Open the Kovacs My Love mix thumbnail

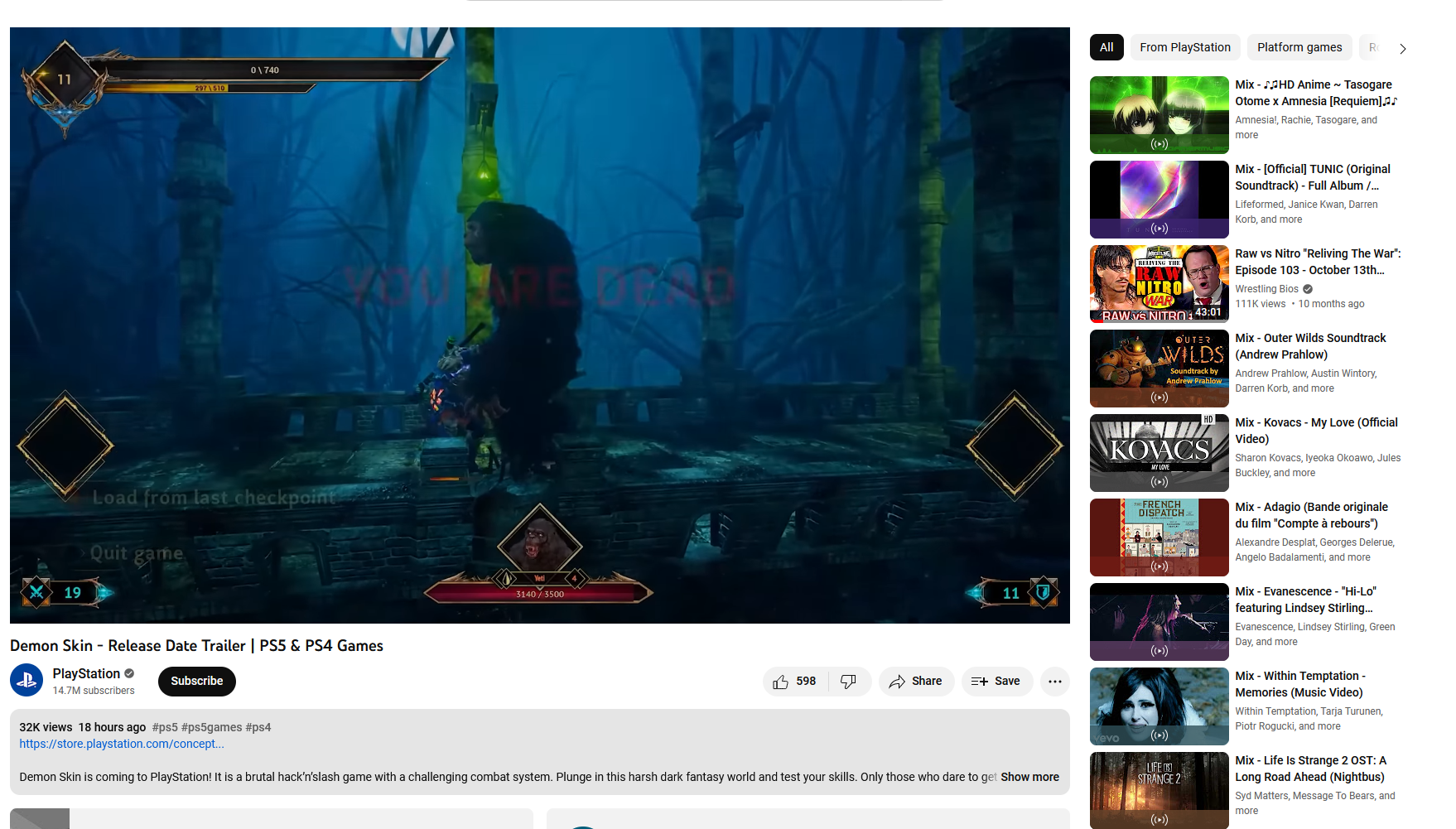coord(1159,453)
